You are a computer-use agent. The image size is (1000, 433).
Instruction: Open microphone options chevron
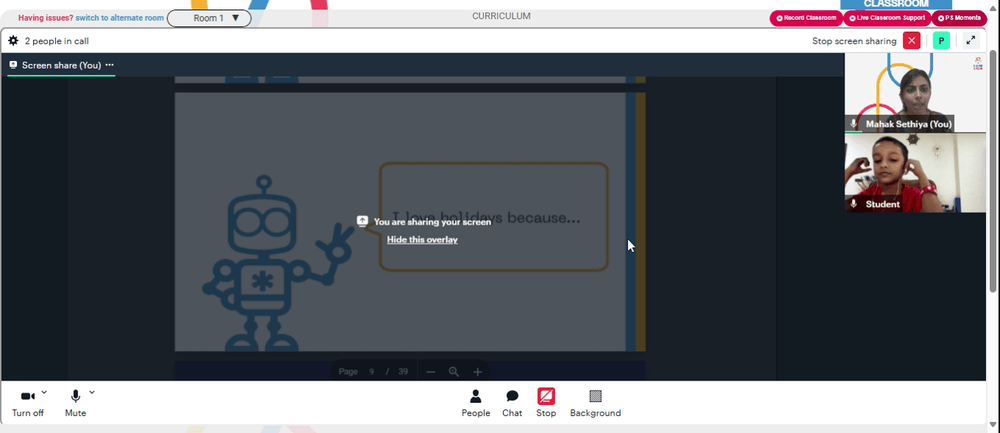[92, 392]
